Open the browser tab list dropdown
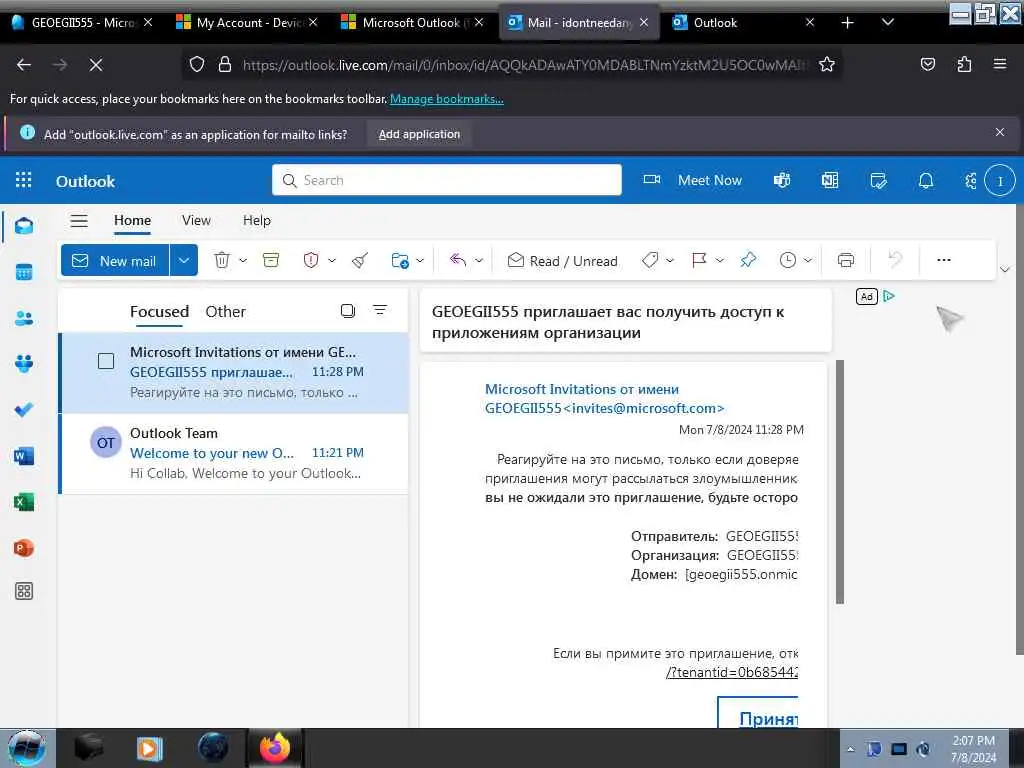The width and height of the screenshot is (1024, 768). pyautogui.click(x=888, y=22)
